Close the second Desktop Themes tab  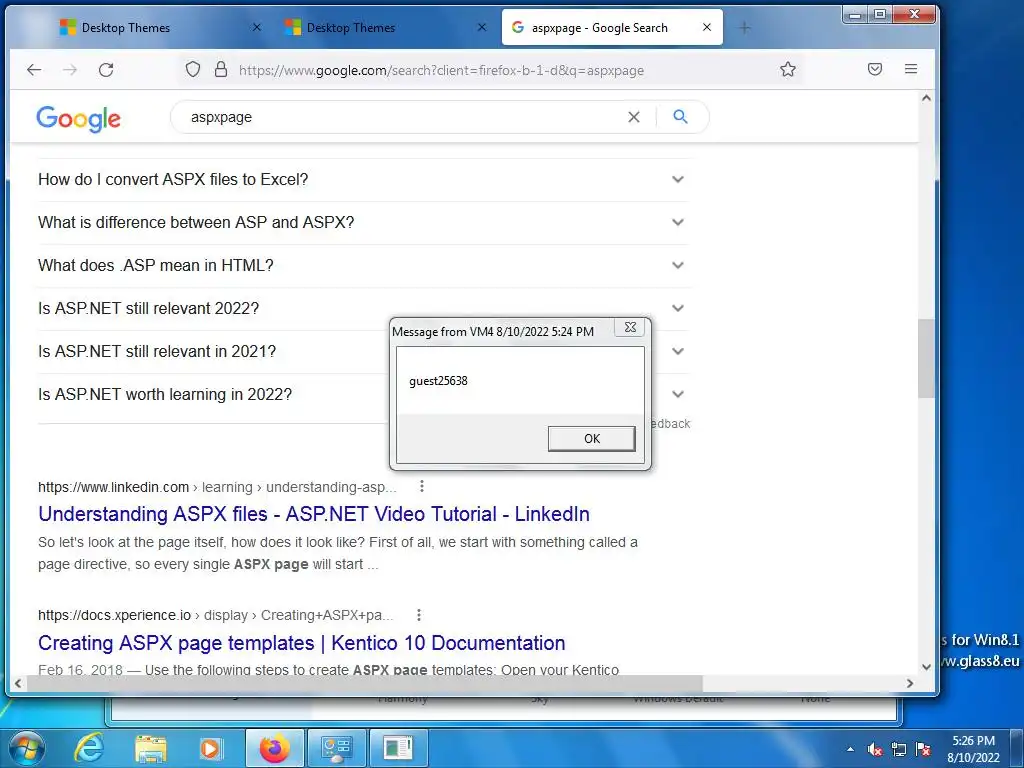482,27
